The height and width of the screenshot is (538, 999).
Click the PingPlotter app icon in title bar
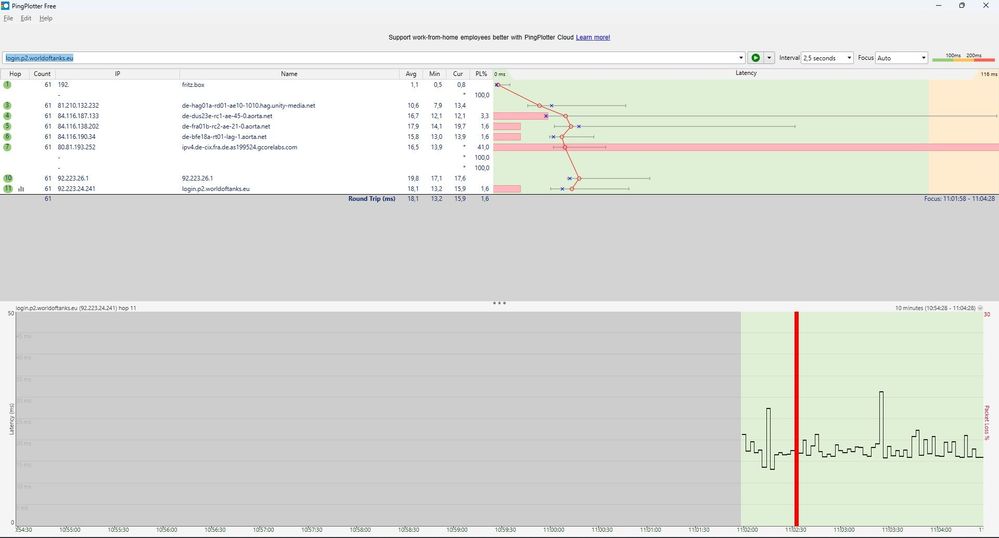6,6
